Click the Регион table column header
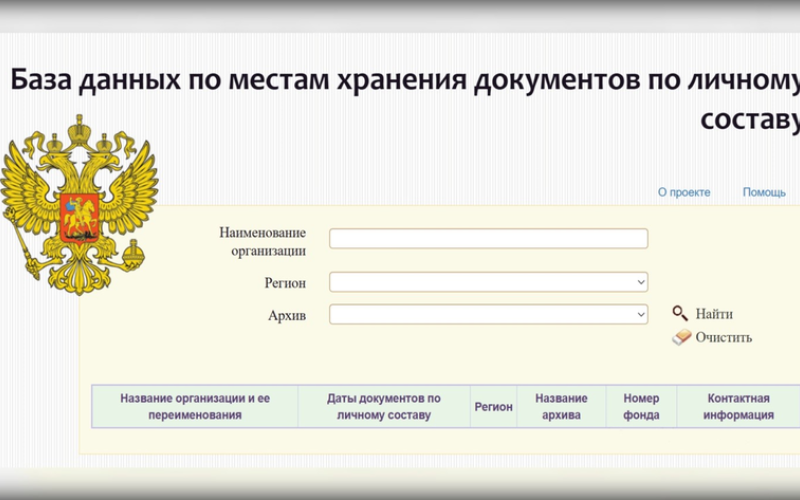 [x=493, y=407]
